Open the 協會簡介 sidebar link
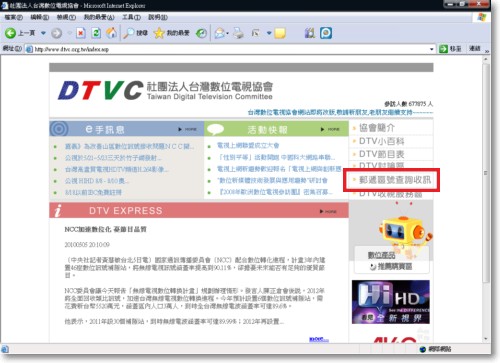500x363 pixels. [x=377, y=128]
